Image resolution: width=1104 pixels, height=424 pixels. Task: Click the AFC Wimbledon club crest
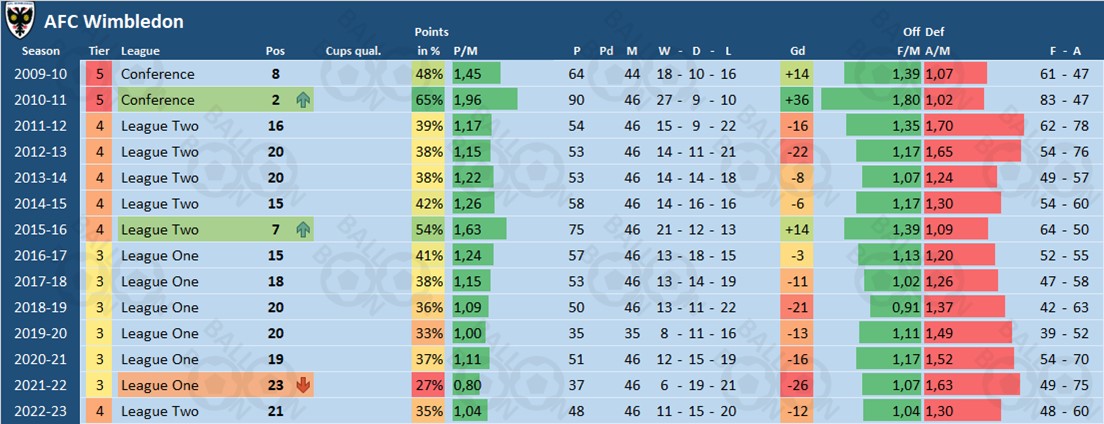[19, 19]
